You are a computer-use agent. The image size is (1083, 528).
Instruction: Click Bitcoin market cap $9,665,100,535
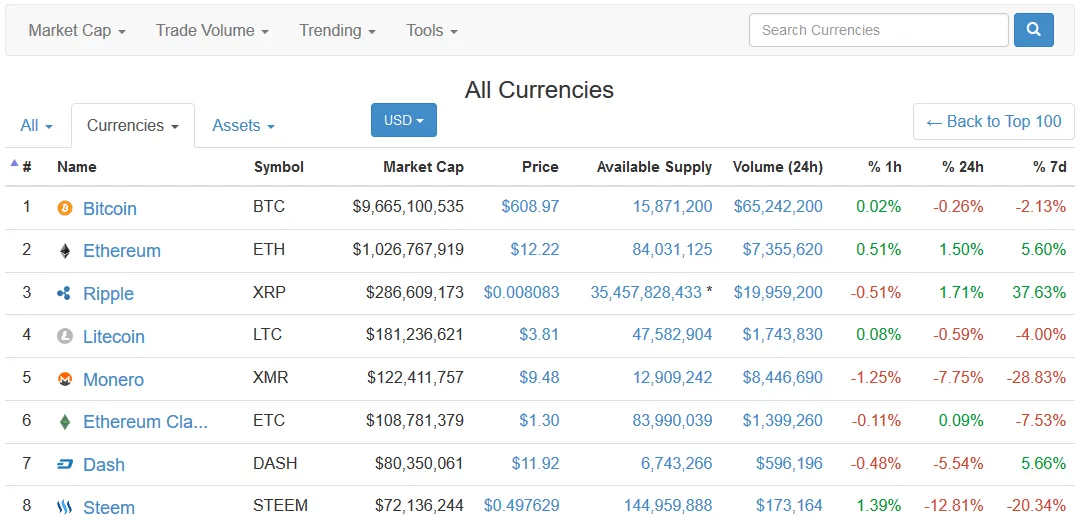coord(408,207)
